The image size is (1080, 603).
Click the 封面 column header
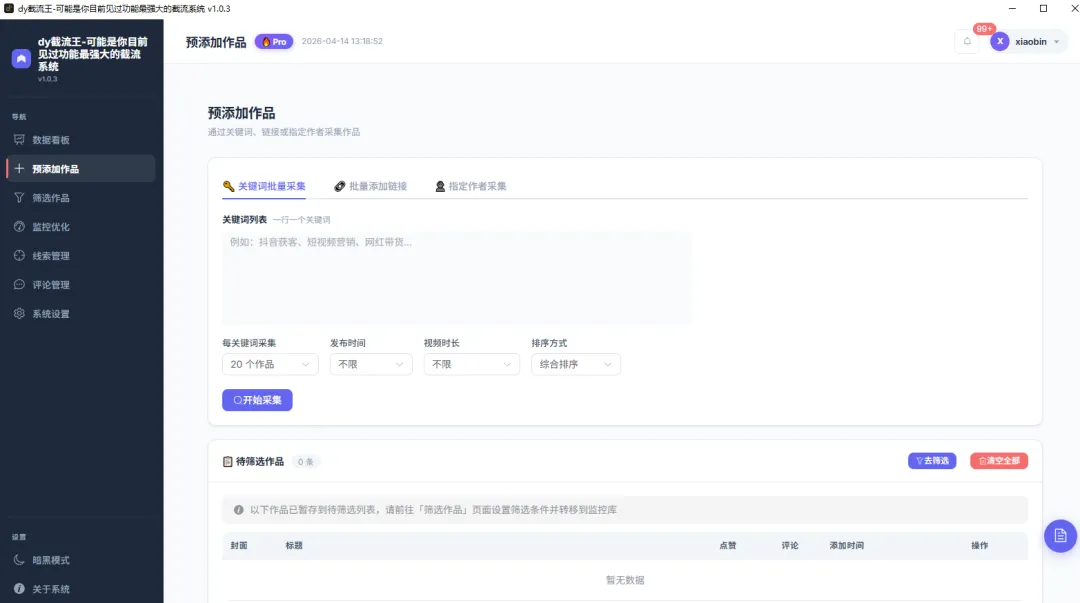[x=239, y=545]
